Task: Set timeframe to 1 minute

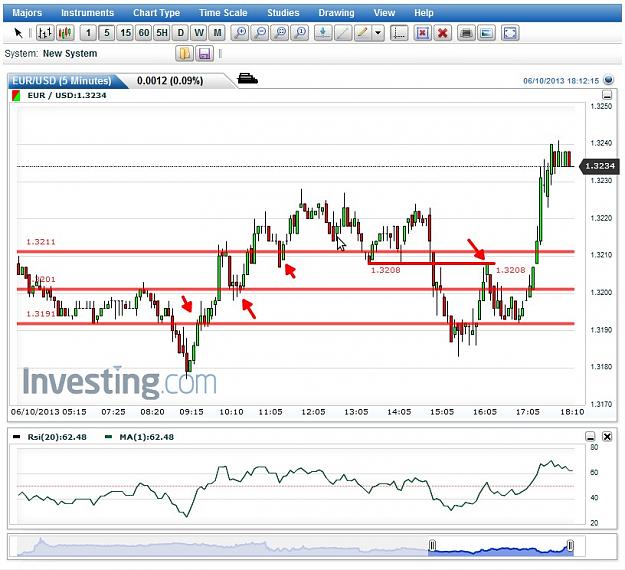Action: click(88, 33)
